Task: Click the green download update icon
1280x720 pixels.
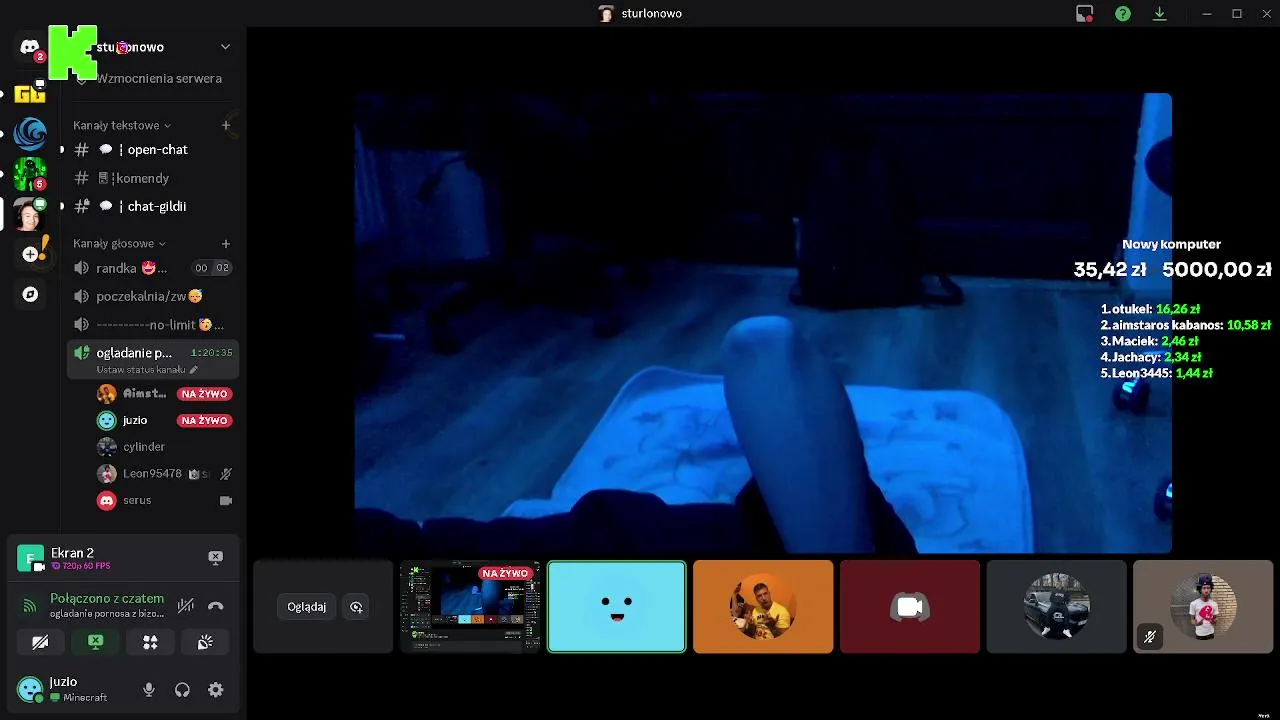Action: [1160, 14]
